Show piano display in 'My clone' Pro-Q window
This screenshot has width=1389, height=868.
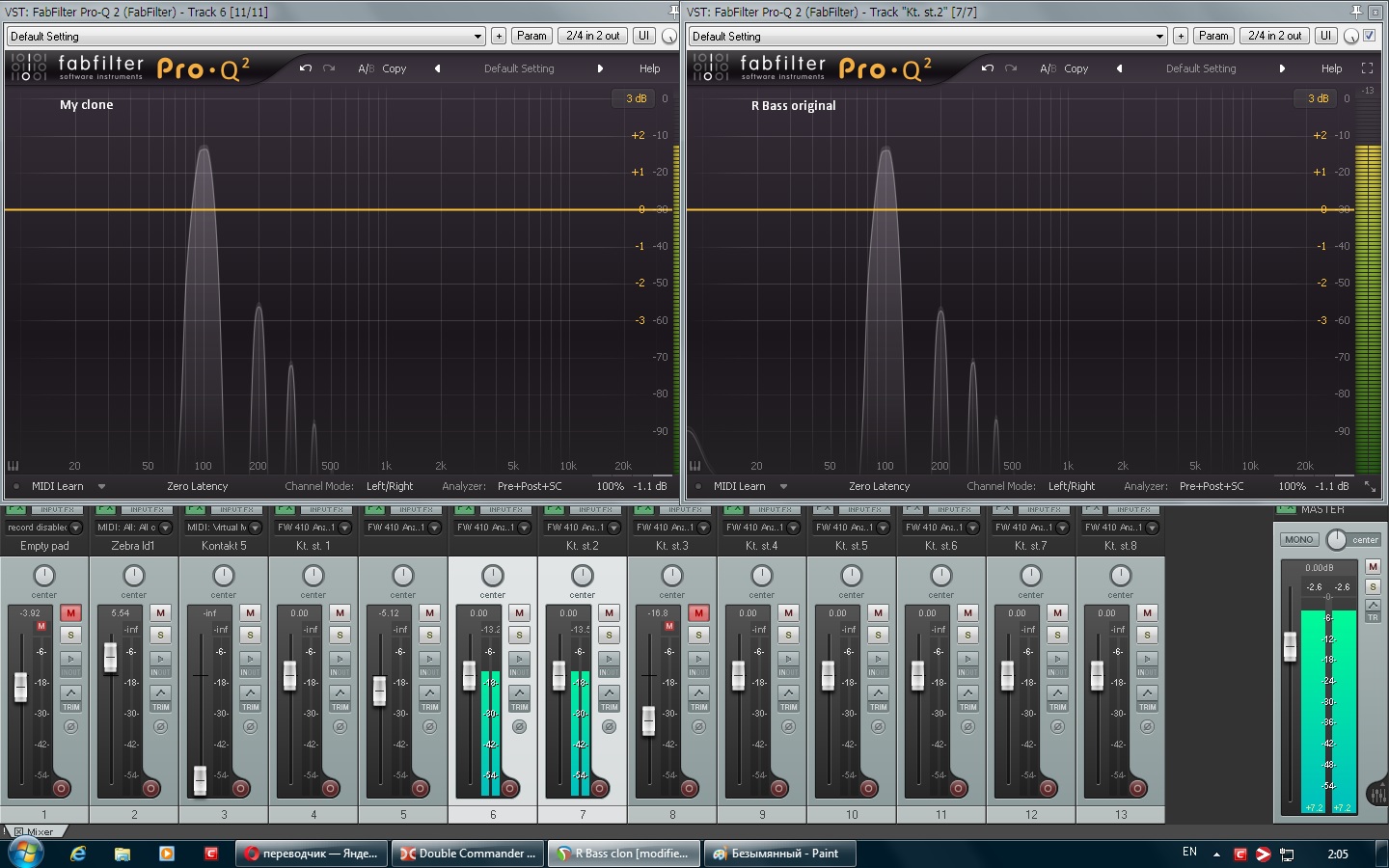coord(14,466)
